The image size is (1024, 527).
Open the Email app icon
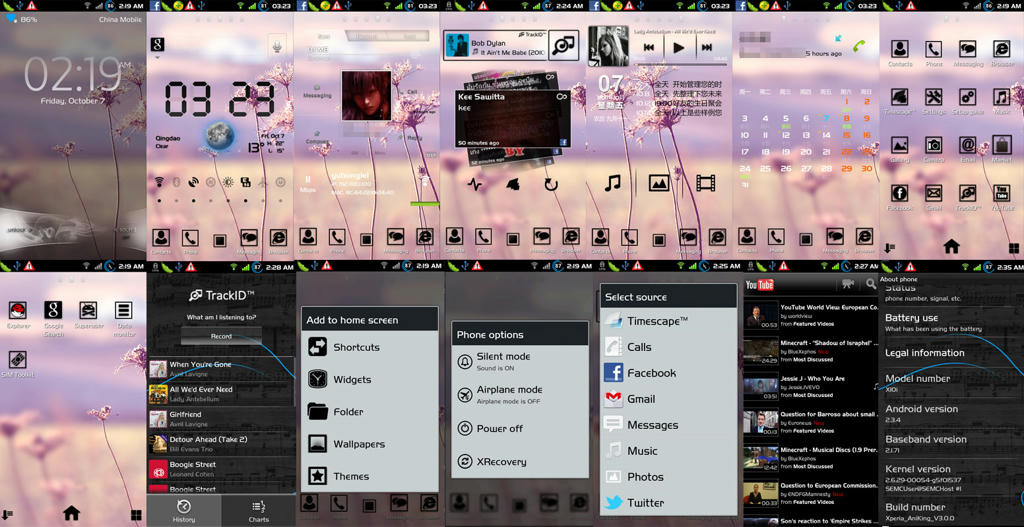(x=967, y=144)
